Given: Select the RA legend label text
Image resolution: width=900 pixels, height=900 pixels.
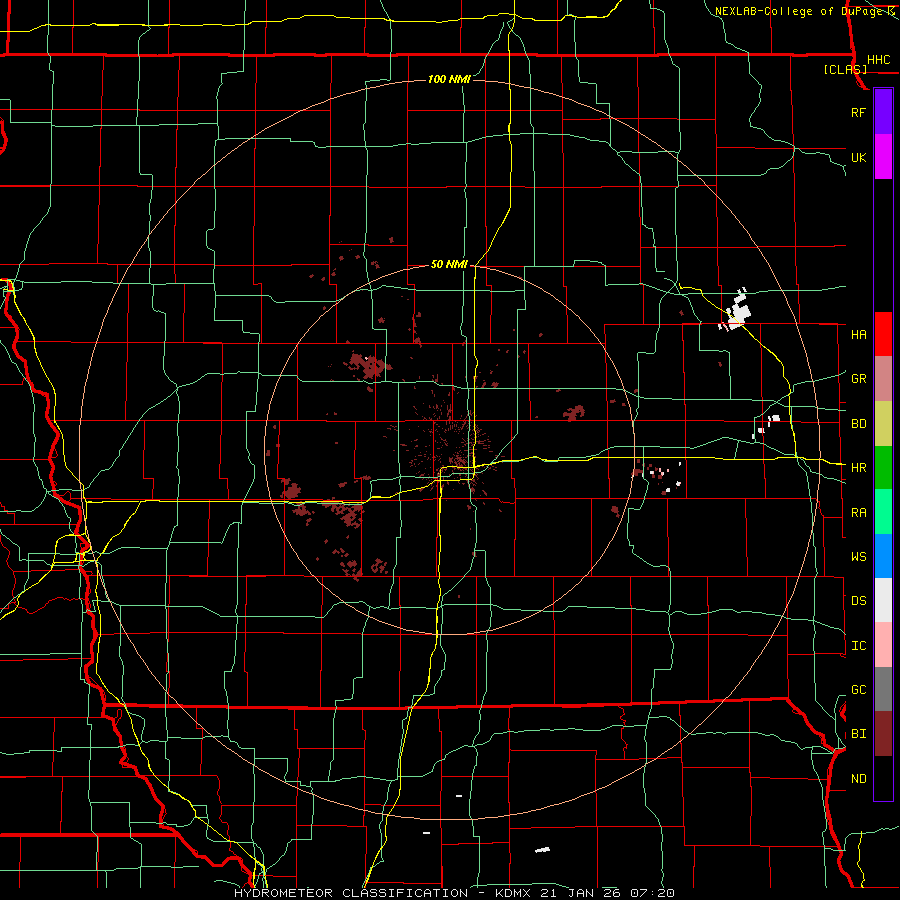Looking at the screenshot, I should (858, 513).
